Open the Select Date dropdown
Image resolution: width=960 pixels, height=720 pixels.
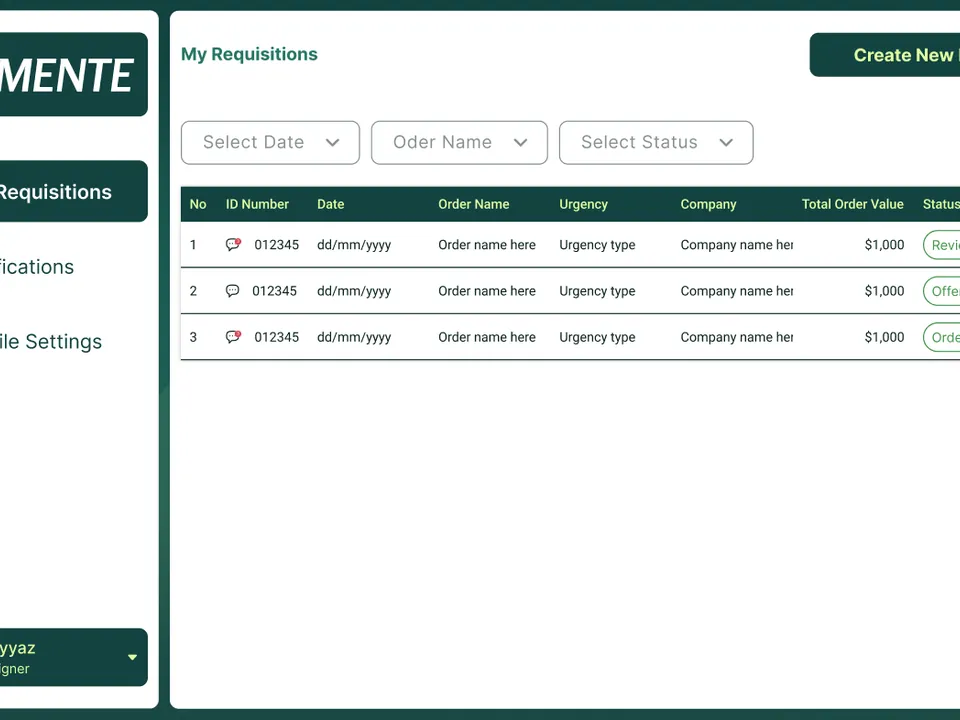coord(270,143)
